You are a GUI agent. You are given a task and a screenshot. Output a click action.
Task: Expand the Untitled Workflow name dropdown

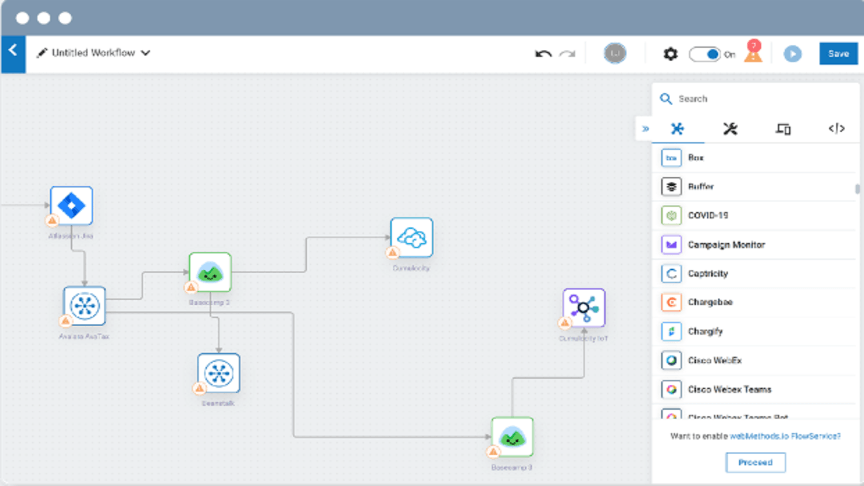pos(146,53)
